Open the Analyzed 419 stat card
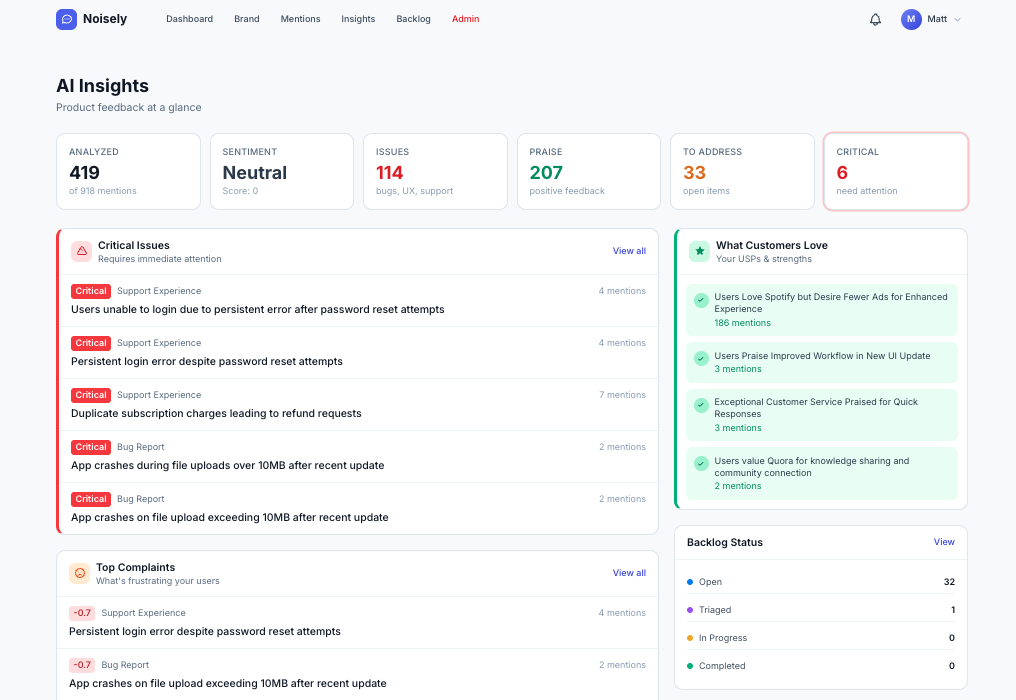 [128, 172]
